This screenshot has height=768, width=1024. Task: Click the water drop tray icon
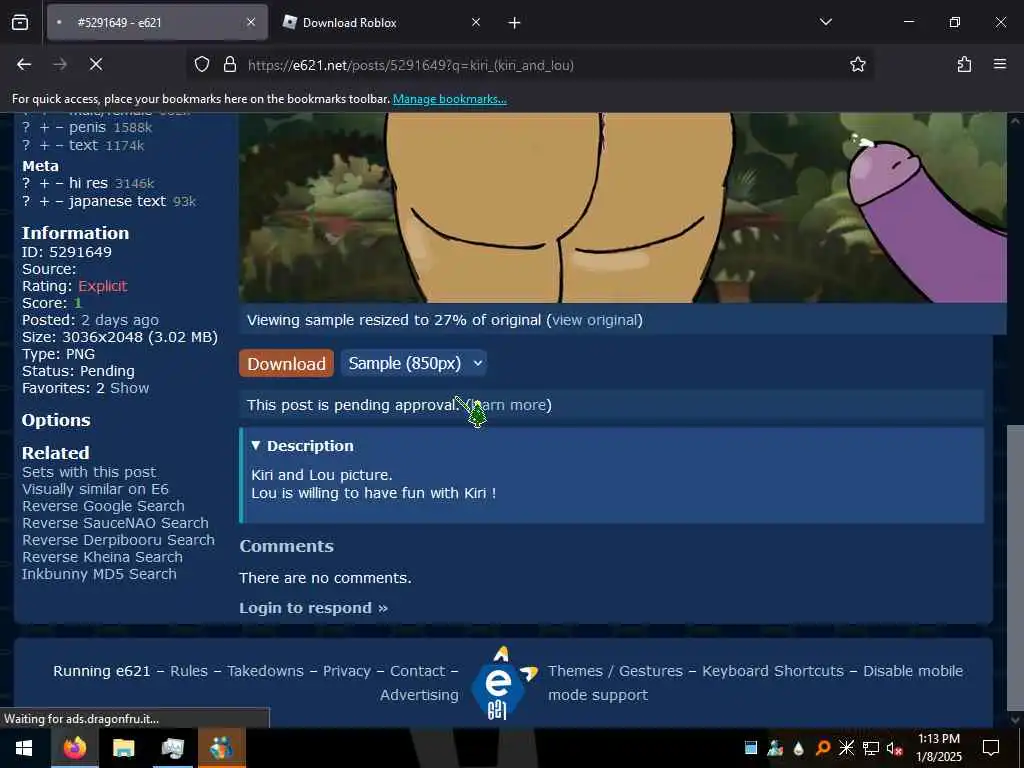pyautogui.click(x=798, y=748)
